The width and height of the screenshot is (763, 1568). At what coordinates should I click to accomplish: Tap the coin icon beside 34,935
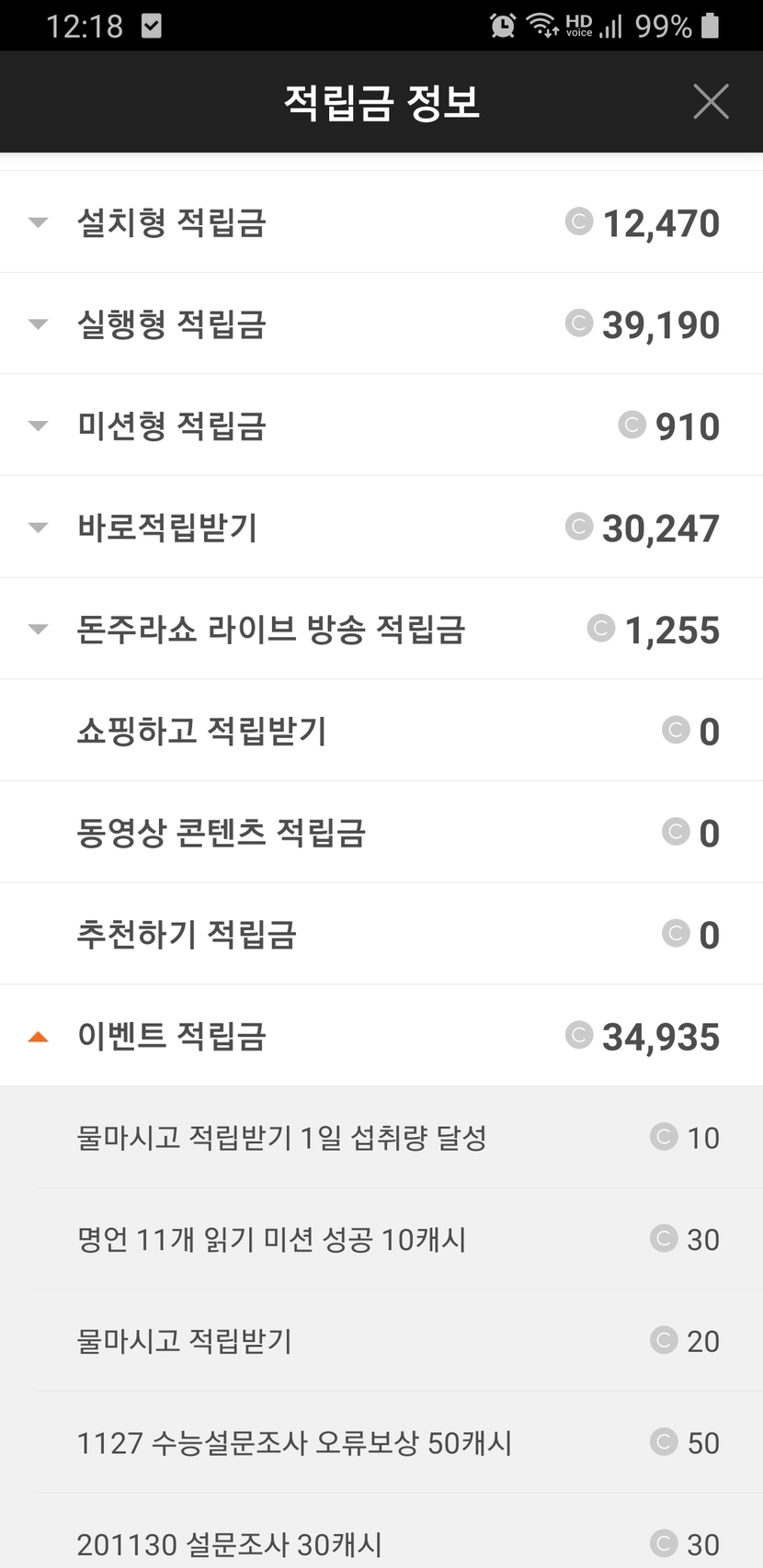pyautogui.click(x=578, y=1035)
